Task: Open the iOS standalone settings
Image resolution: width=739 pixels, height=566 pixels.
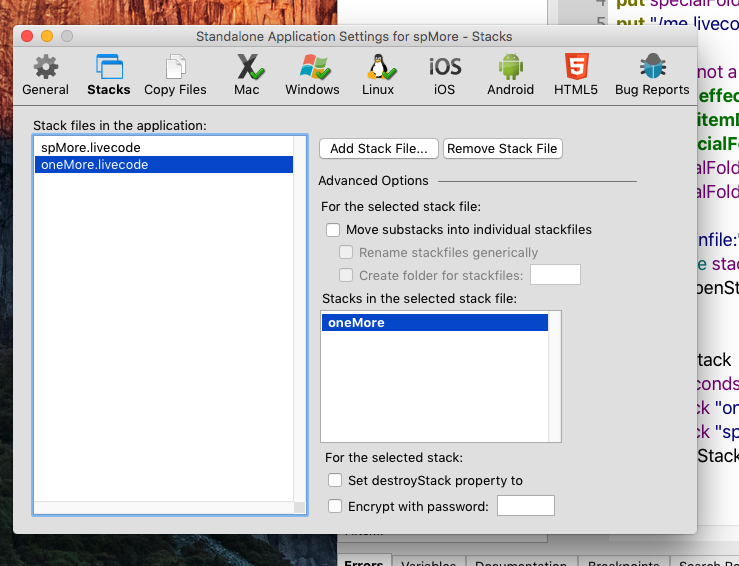Action: [444, 75]
